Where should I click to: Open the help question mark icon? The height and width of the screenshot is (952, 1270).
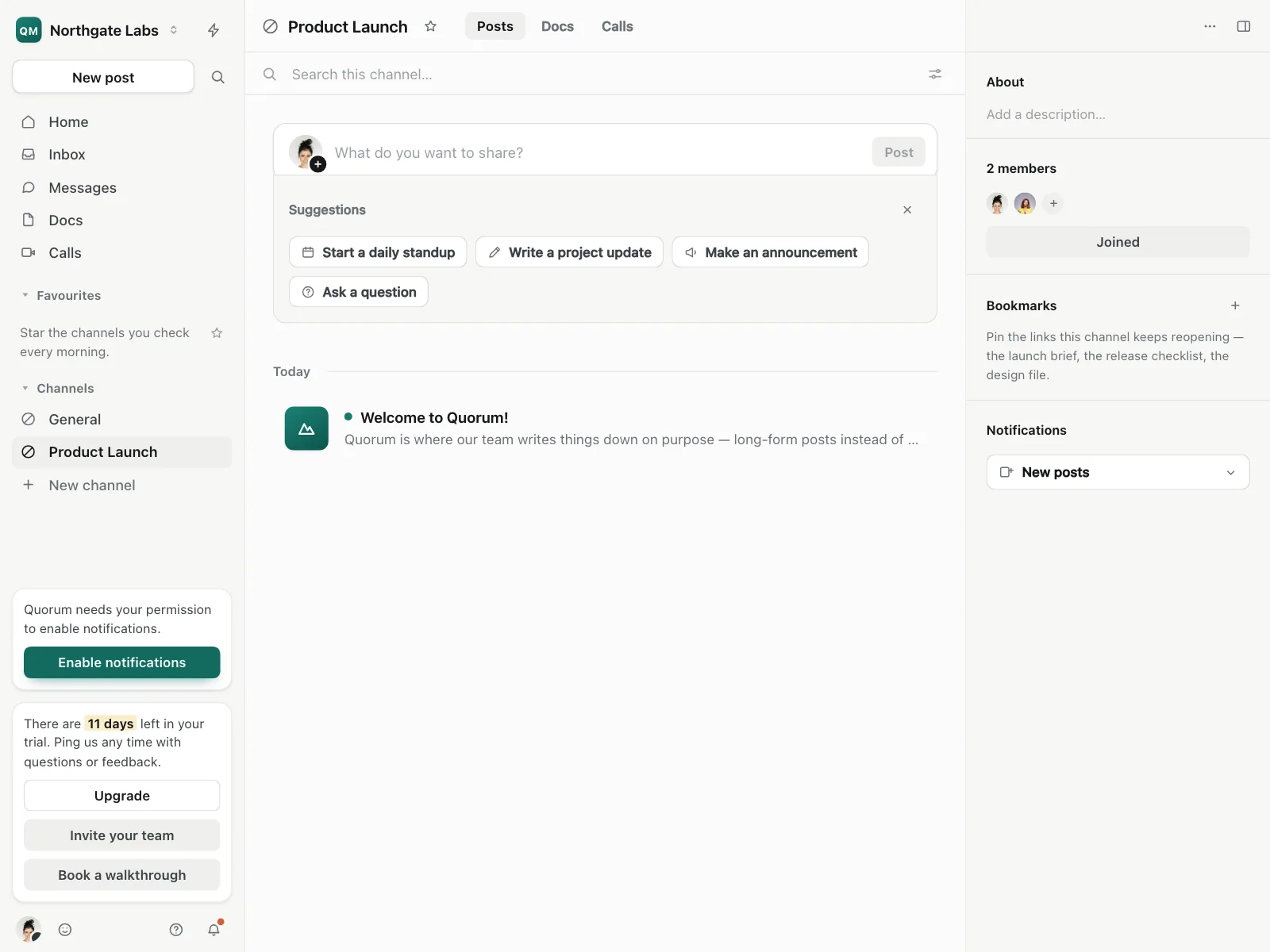click(x=176, y=930)
